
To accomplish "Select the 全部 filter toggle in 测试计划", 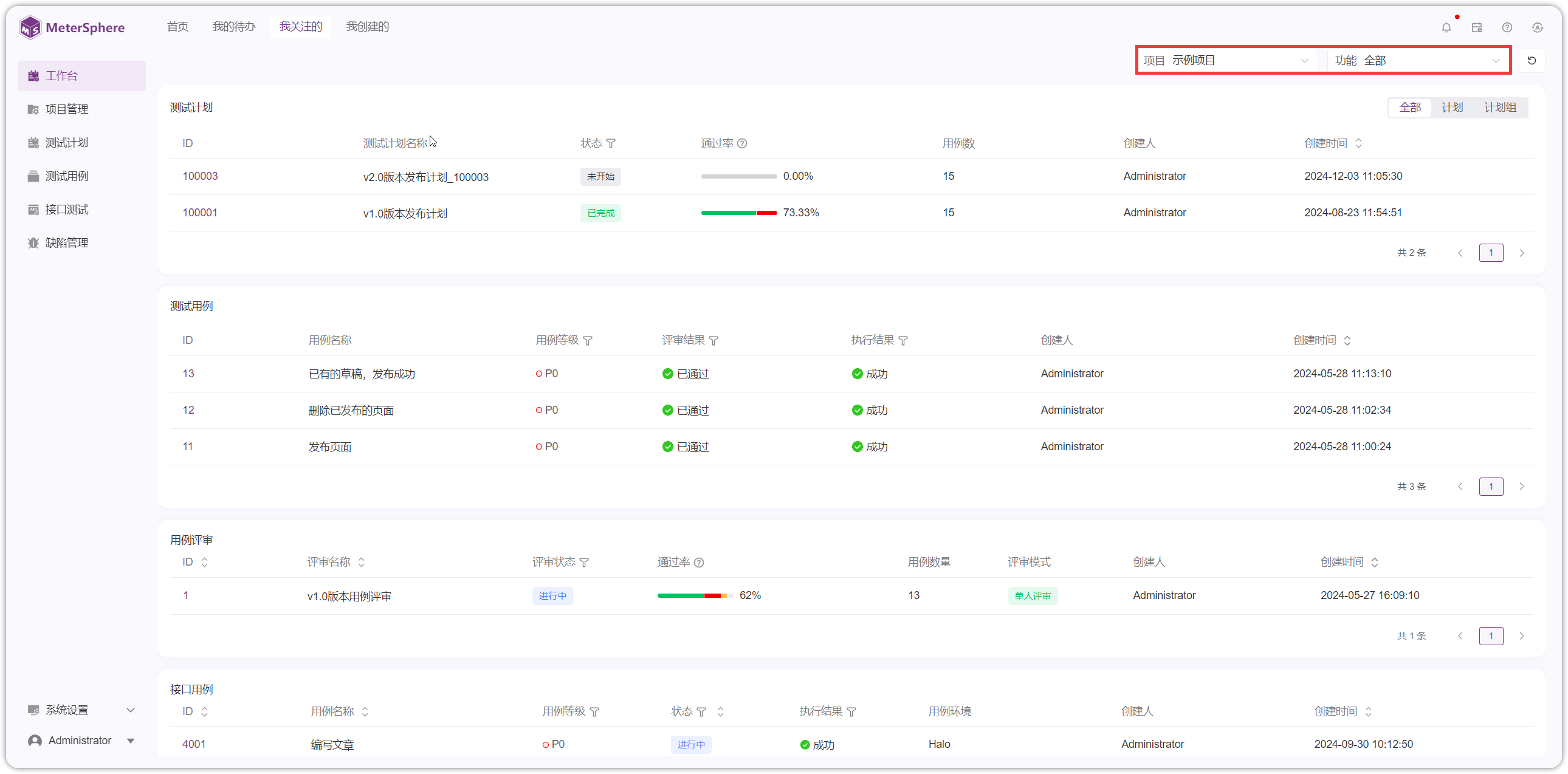I will tap(1411, 108).
